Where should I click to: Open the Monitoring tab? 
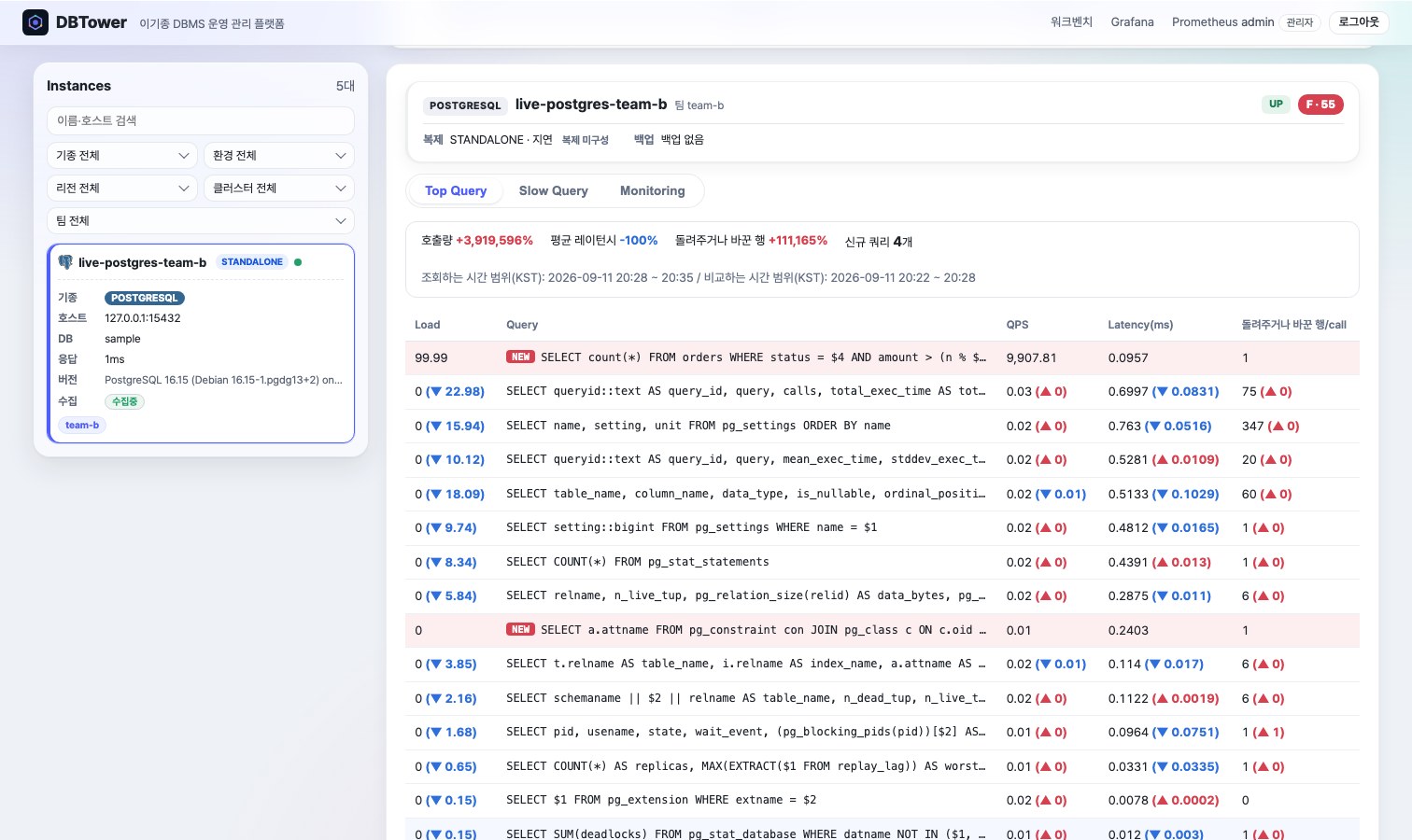click(x=653, y=190)
